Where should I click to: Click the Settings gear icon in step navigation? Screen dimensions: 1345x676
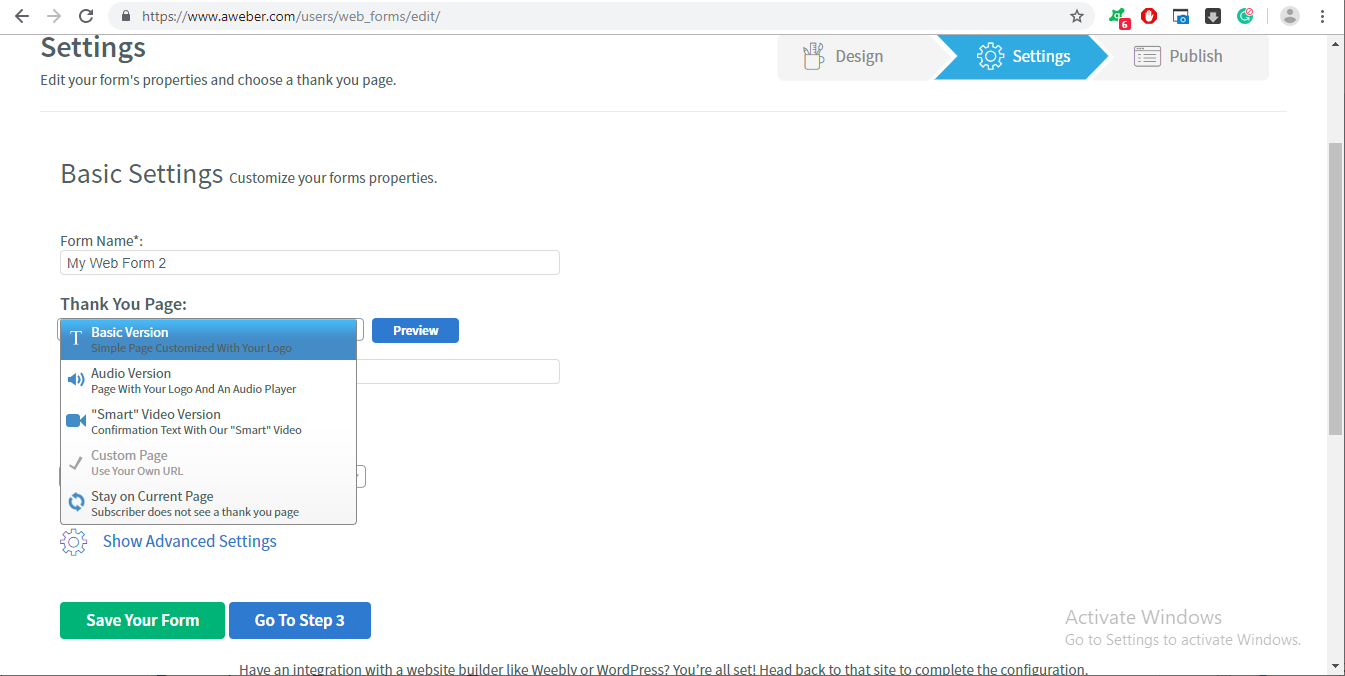click(x=990, y=56)
